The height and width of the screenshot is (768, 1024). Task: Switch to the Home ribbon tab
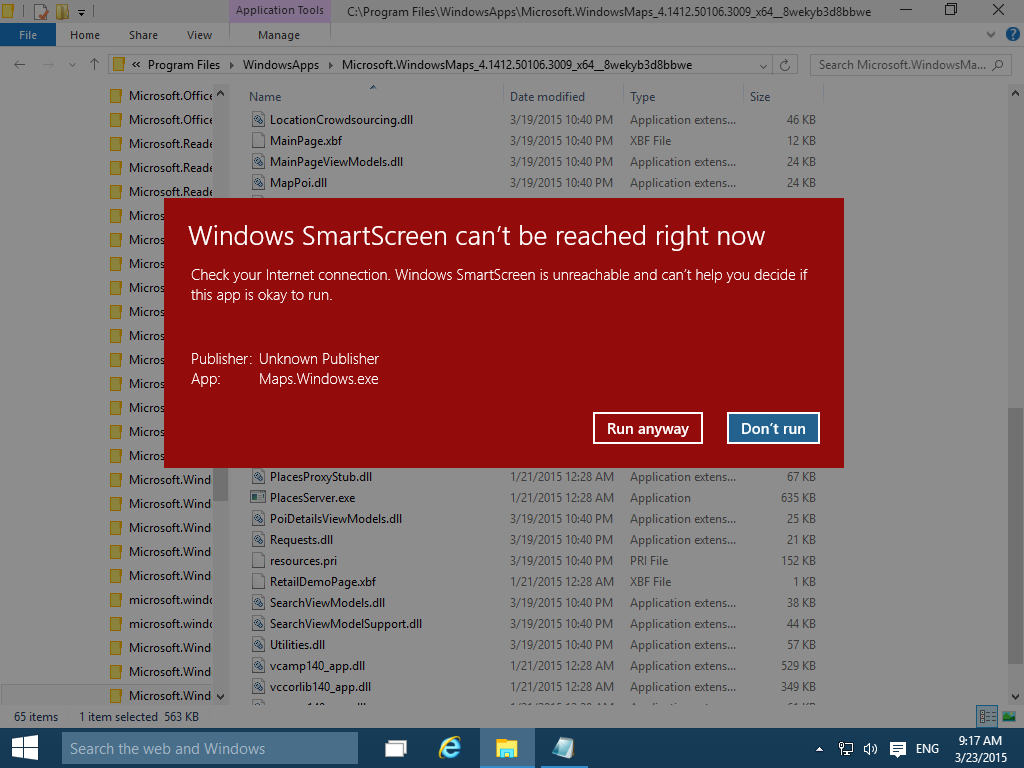point(85,35)
